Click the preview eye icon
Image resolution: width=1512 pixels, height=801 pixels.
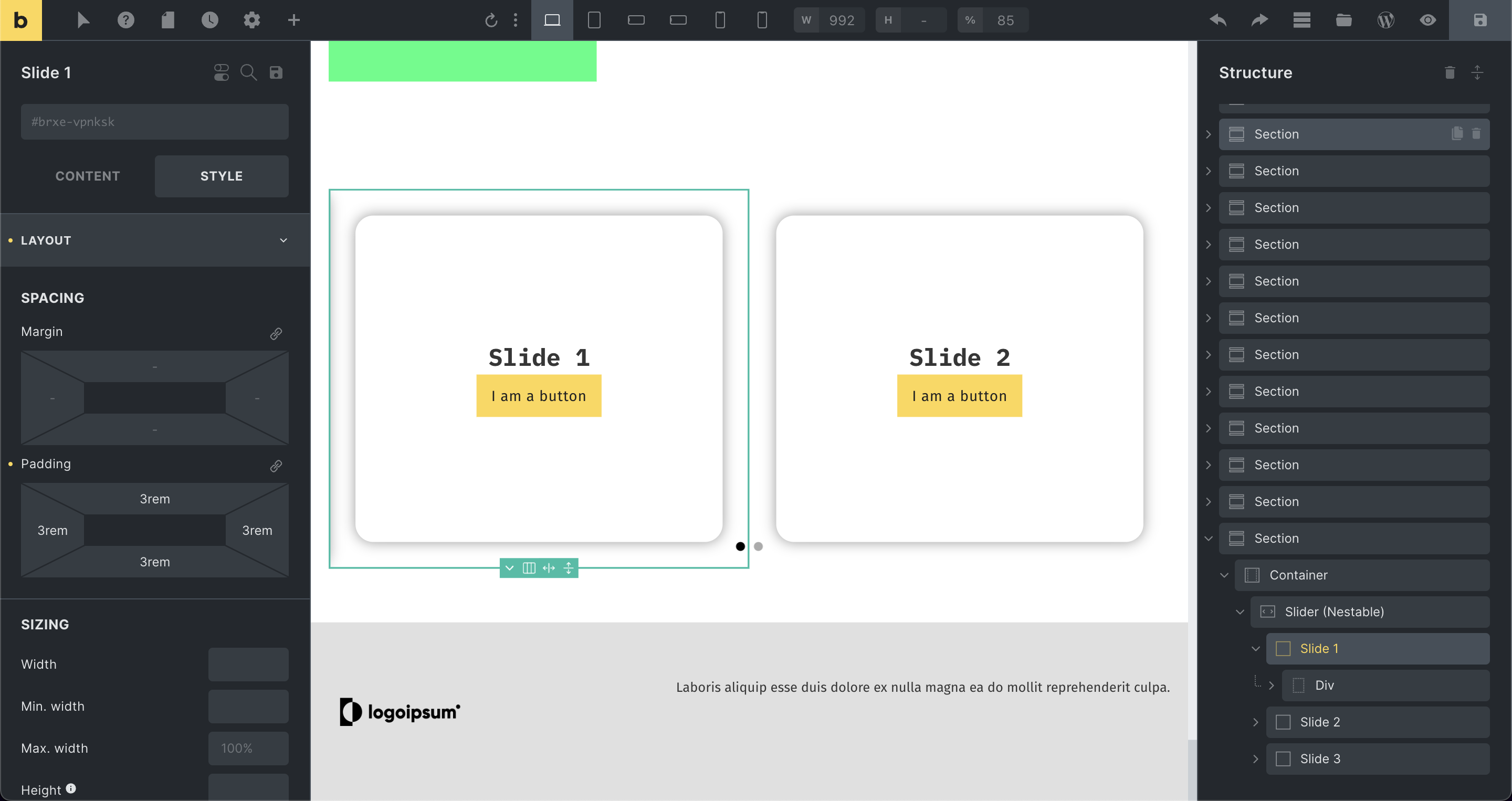coord(1428,20)
